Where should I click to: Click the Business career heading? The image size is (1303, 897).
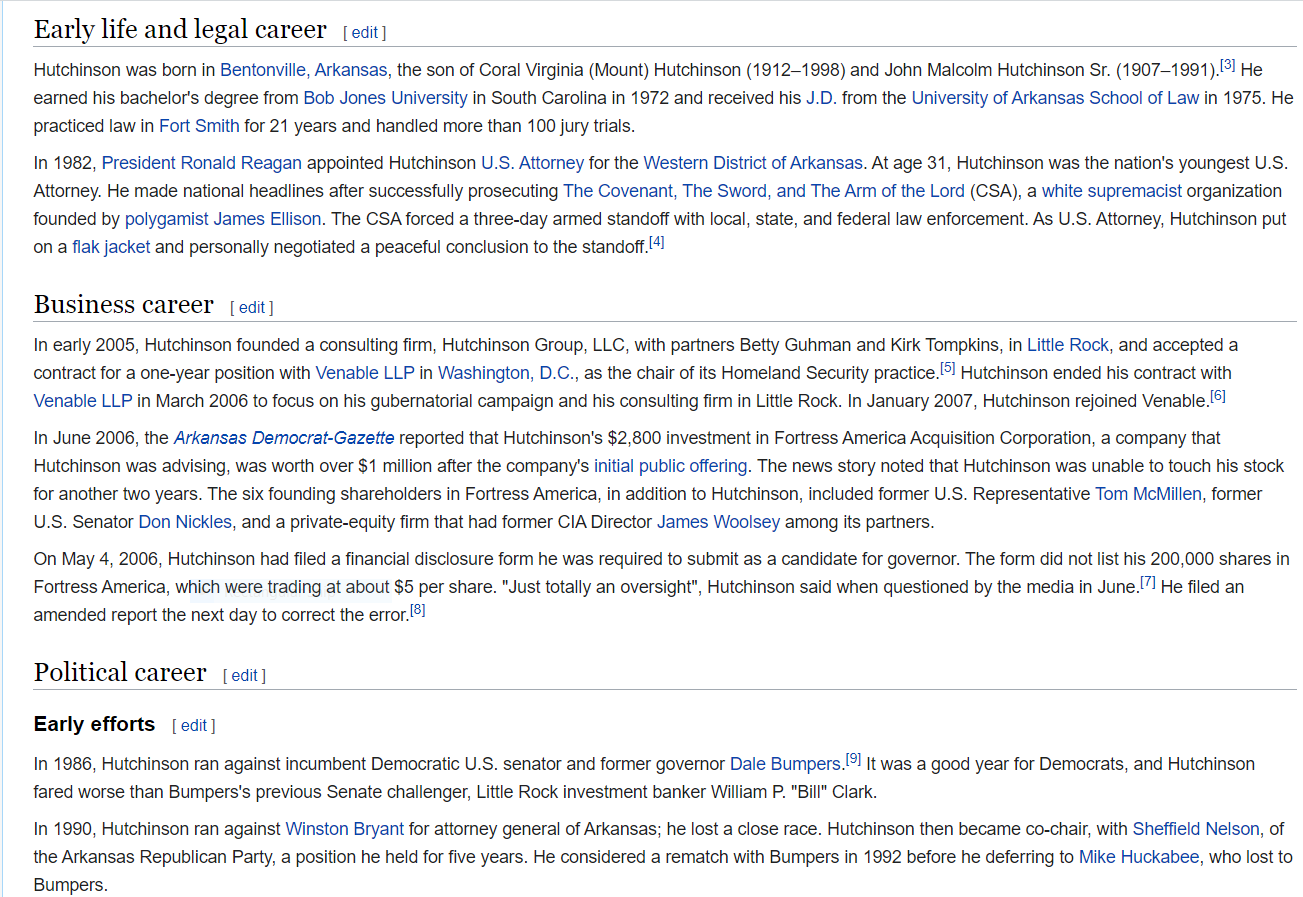pyautogui.click(x=124, y=305)
